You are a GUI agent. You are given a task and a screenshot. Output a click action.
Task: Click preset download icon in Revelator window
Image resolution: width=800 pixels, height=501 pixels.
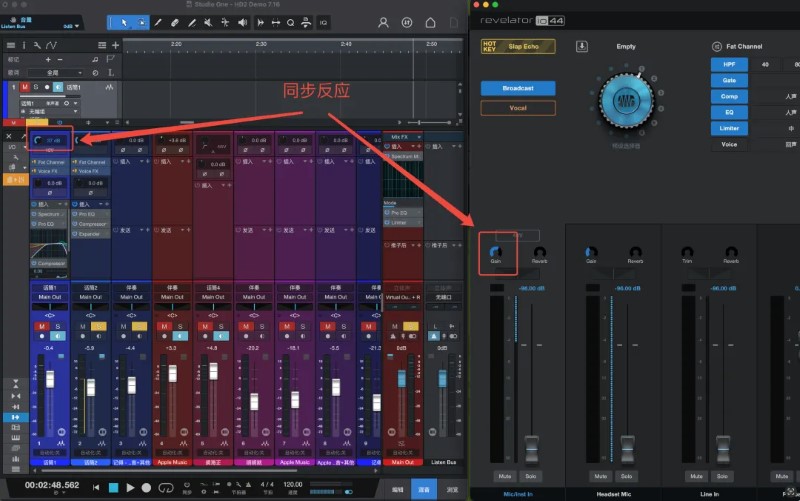click(582, 46)
